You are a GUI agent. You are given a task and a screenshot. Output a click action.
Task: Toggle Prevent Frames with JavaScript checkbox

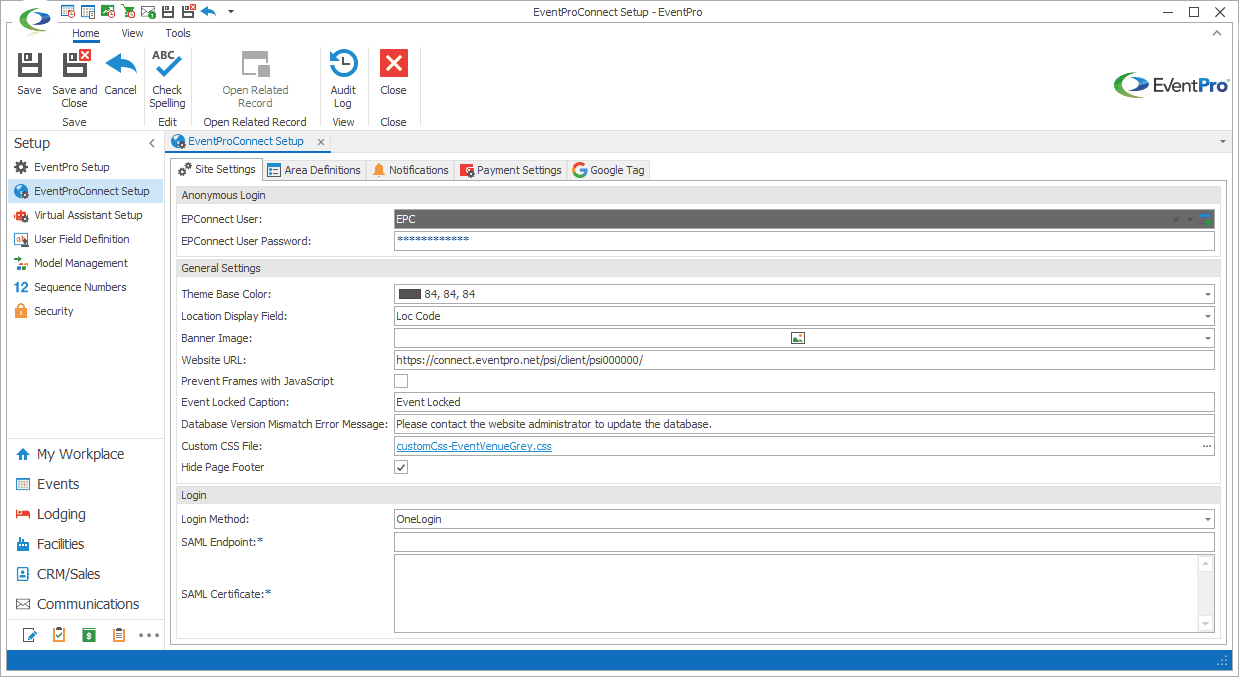[401, 381]
